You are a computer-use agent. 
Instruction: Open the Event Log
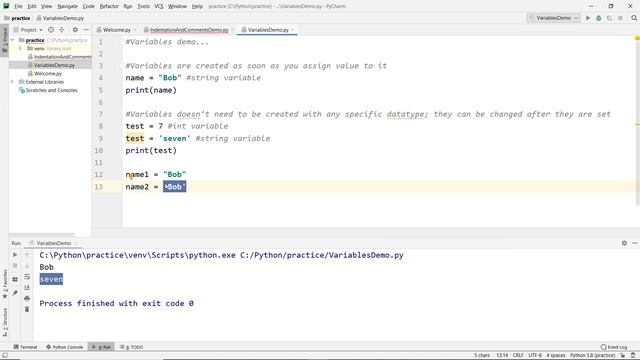(614, 347)
